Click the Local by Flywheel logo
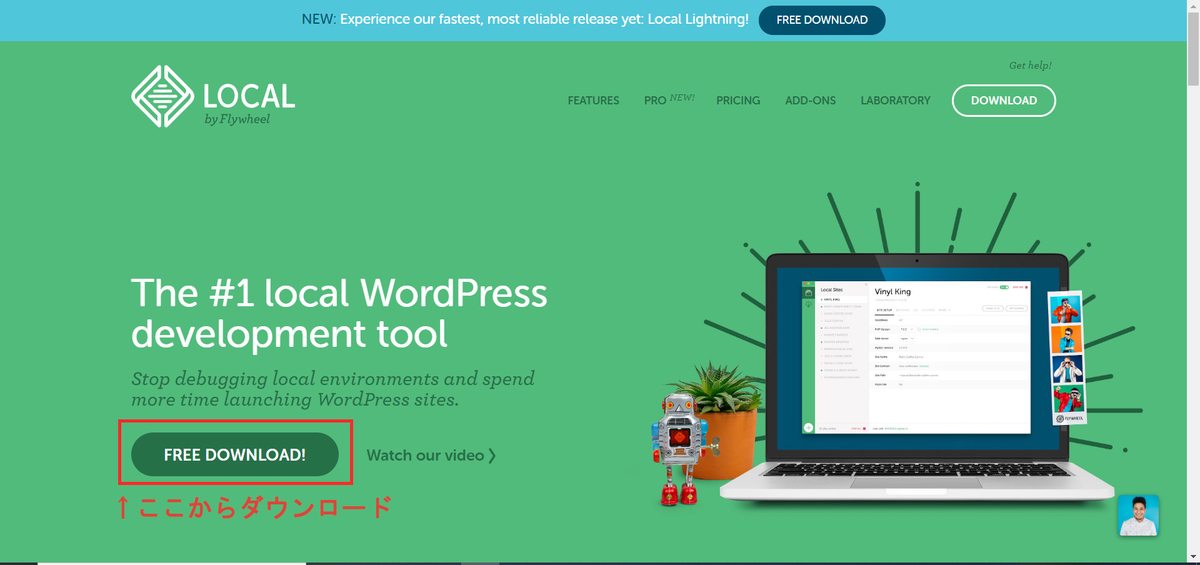The width and height of the screenshot is (1200, 565). (x=213, y=96)
